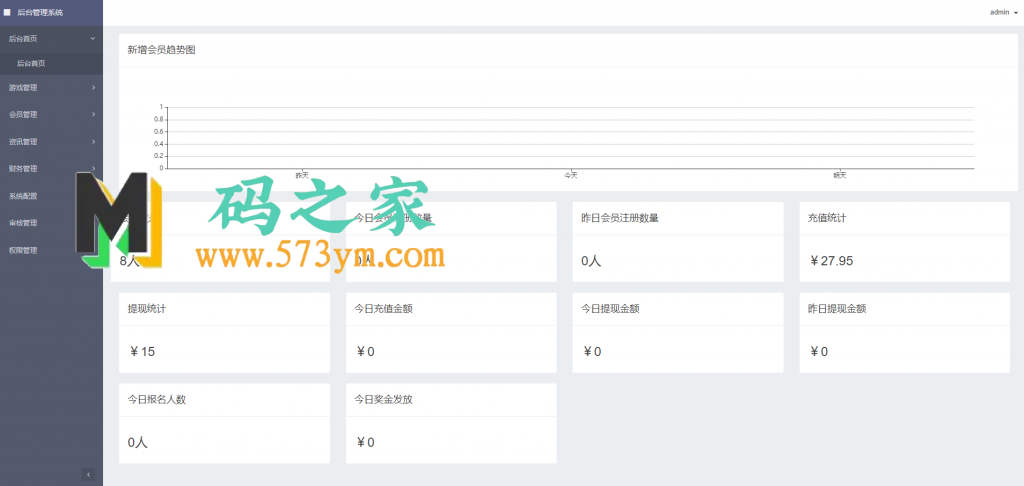Click the ¥0 value under 今日提现金额
Viewport: 1024px width, 486px height.
(x=592, y=352)
